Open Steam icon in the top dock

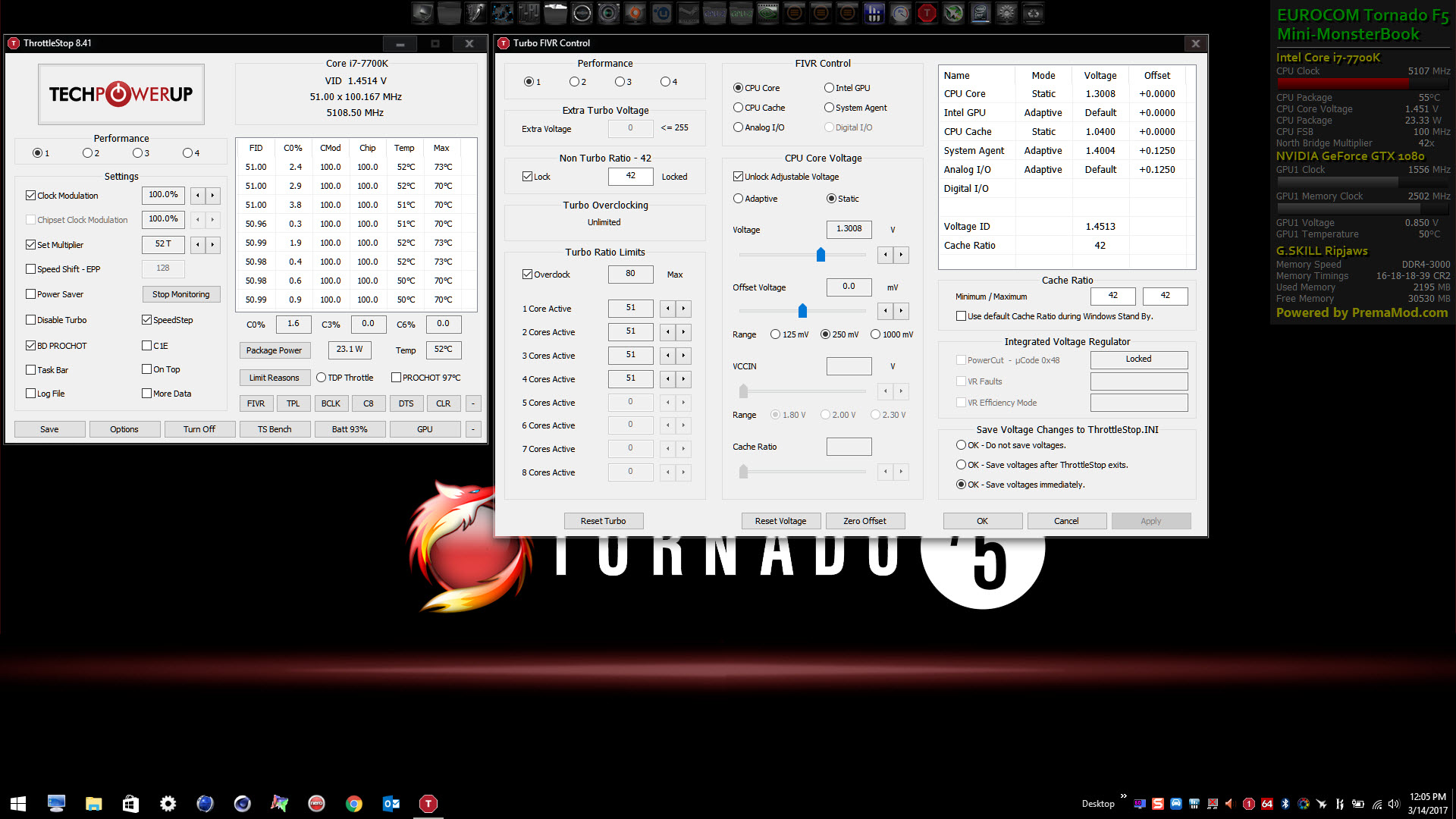(688, 13)
